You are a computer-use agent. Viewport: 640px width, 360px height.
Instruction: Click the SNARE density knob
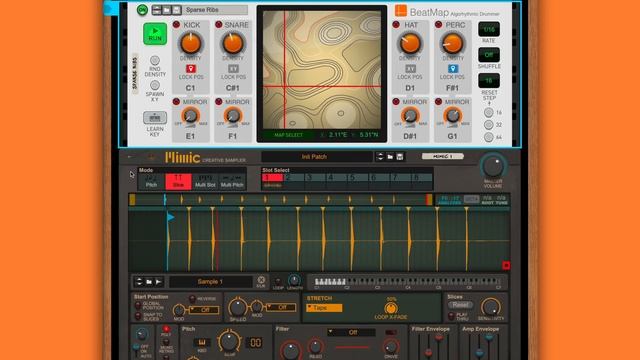[233, 43]
